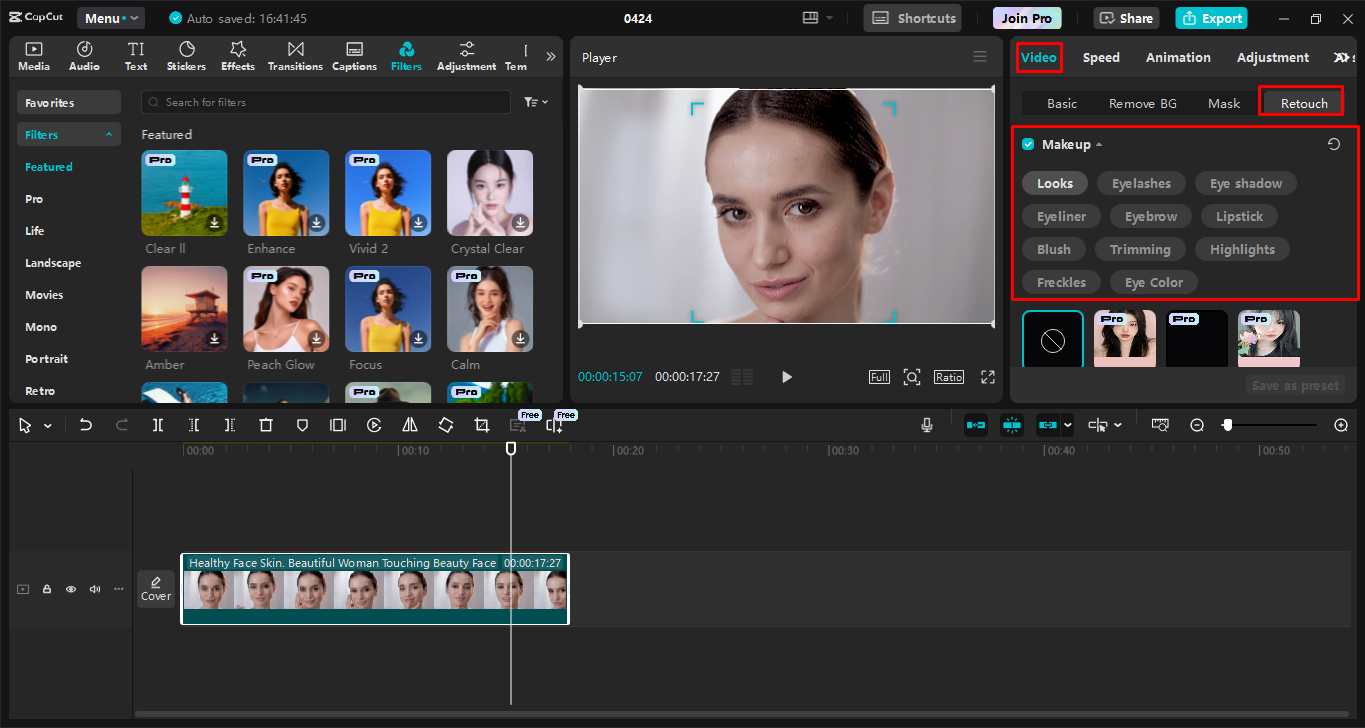
Task: Mute the video track speaker icon
Action: point(94,589)
